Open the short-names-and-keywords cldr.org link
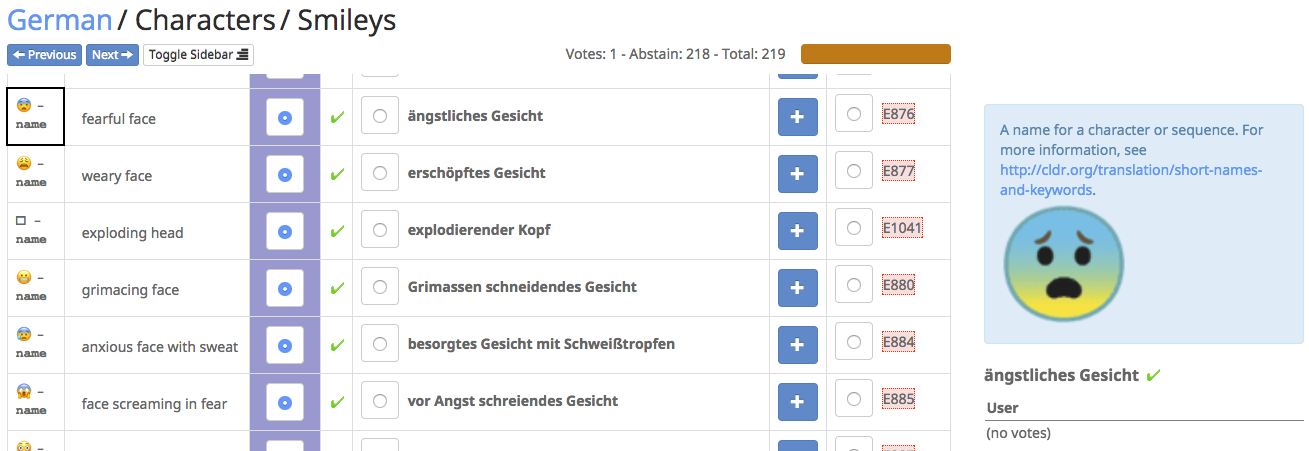The image size is (1309, 451). pyautogui.click(x=1131, y=180)
